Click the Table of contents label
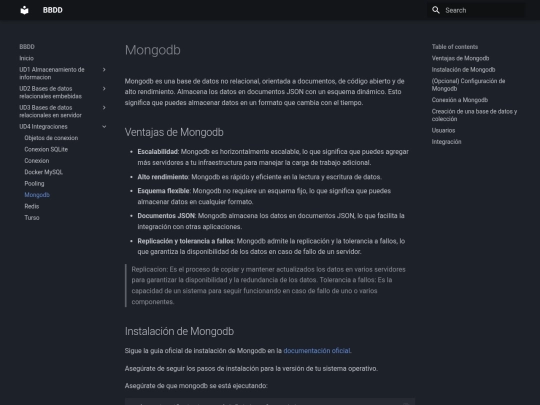This screenshot has width=540, height=405. [x=455, y=47]
